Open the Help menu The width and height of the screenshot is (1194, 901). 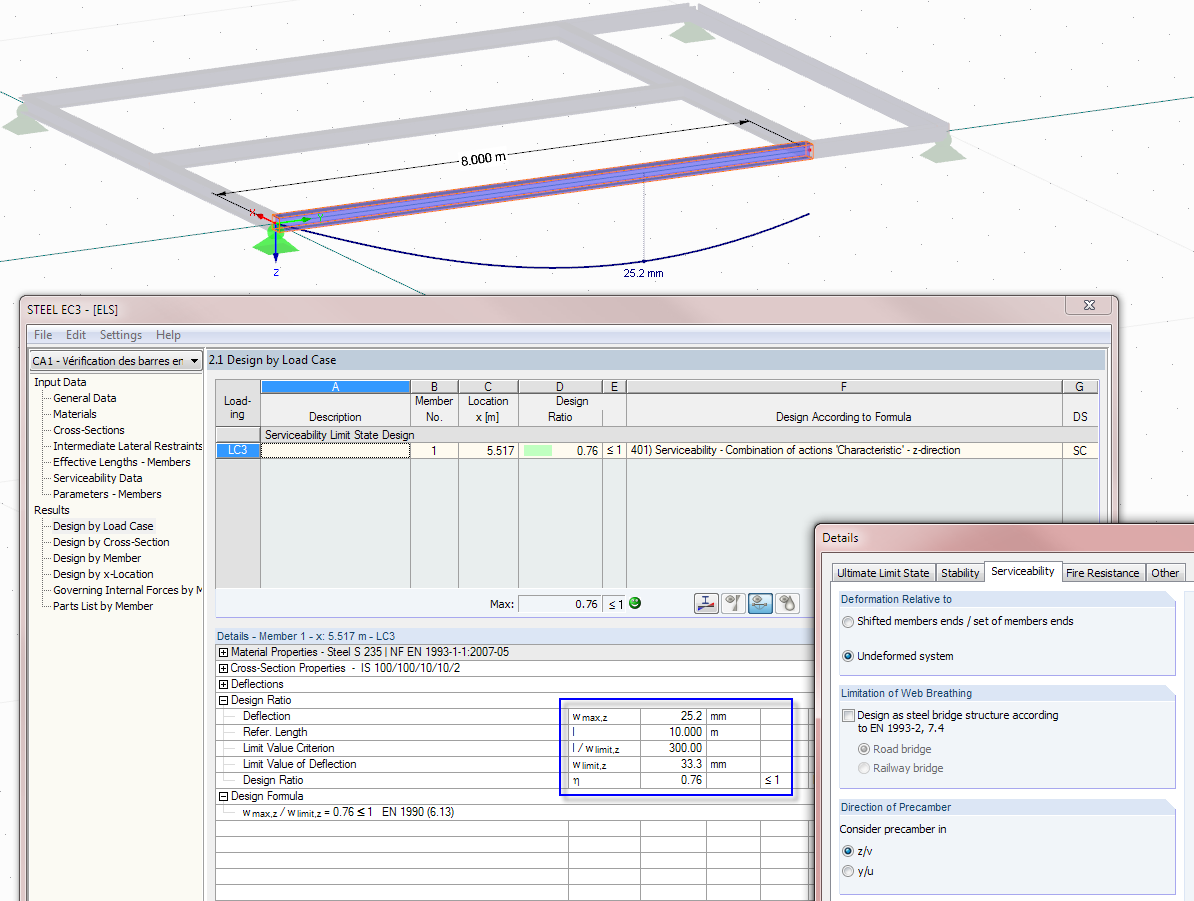tap(168, 335)
